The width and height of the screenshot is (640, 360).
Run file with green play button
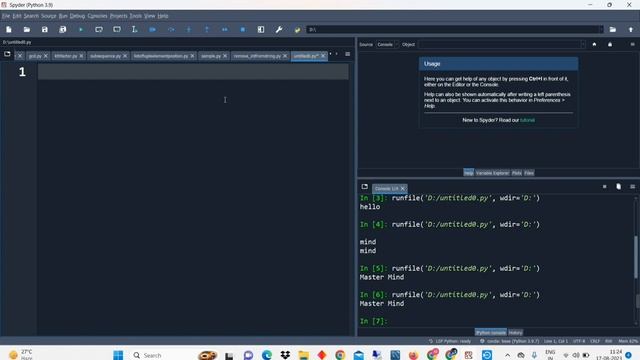81,29
